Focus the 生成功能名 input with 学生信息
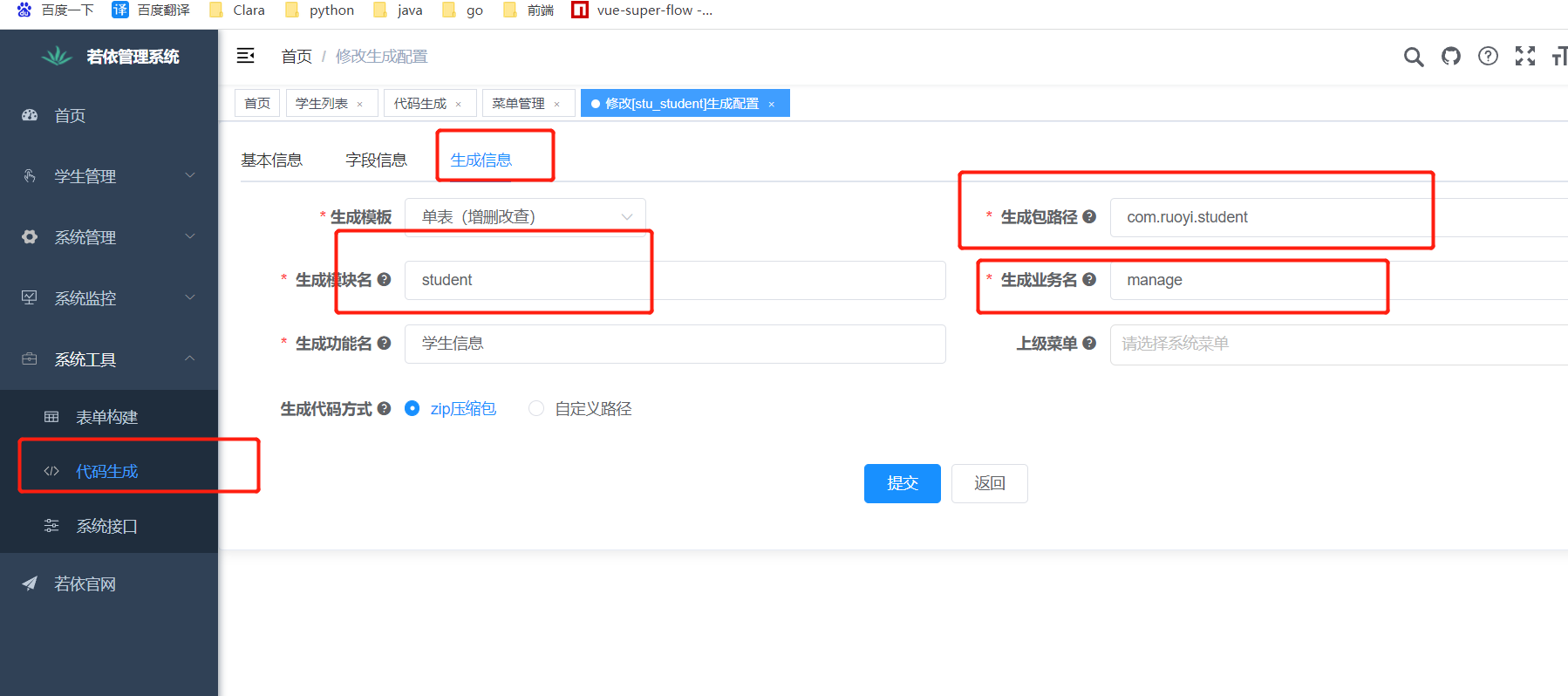 pyautogui.click(x=675, y=344)
